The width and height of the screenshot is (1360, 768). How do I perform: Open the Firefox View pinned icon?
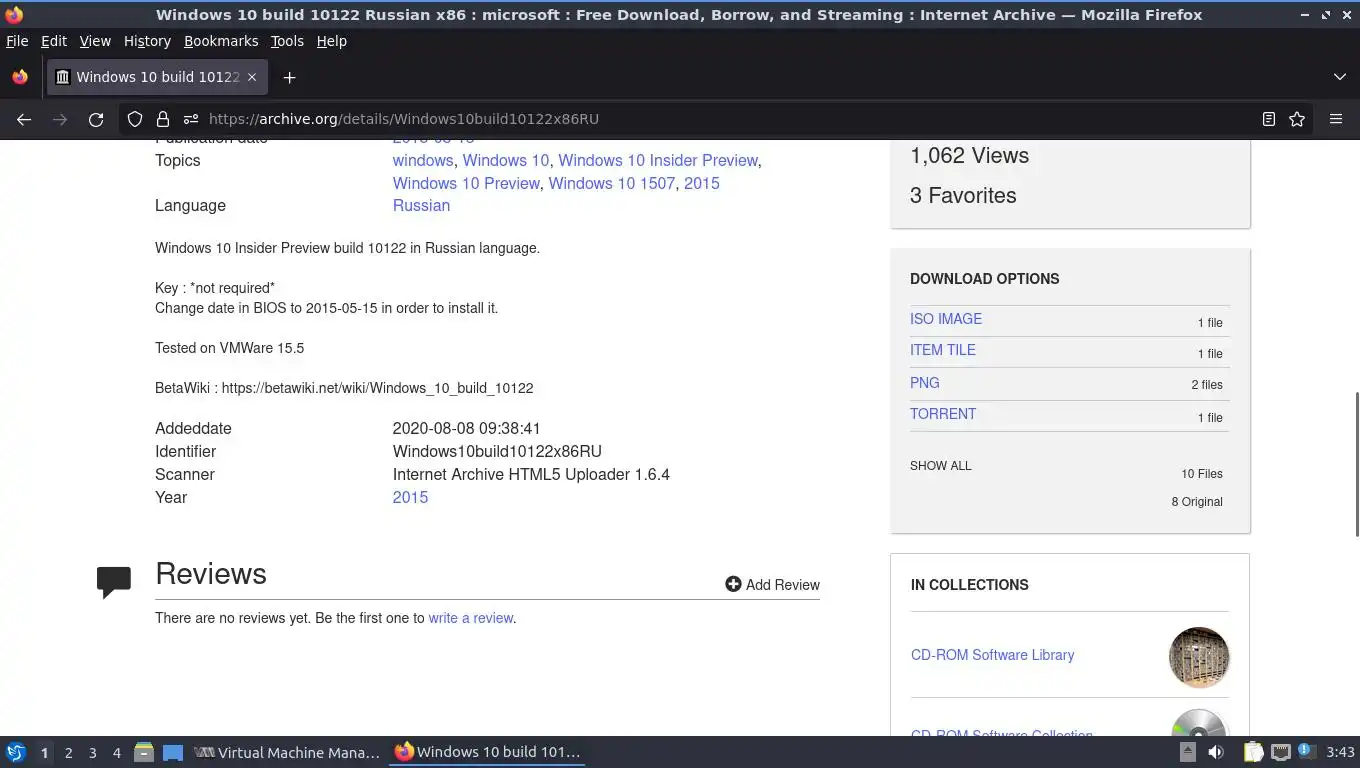tap(20, 77)
